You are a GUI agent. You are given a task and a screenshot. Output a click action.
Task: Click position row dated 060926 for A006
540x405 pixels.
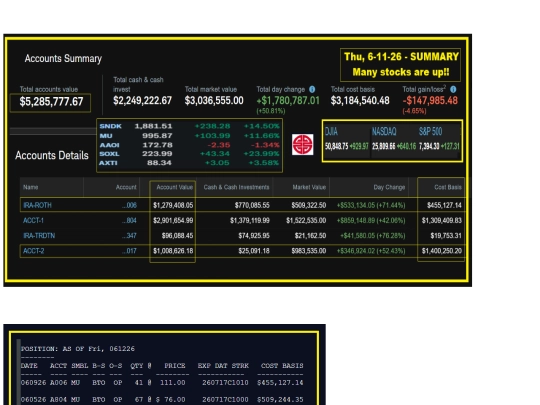click(162, 383)
